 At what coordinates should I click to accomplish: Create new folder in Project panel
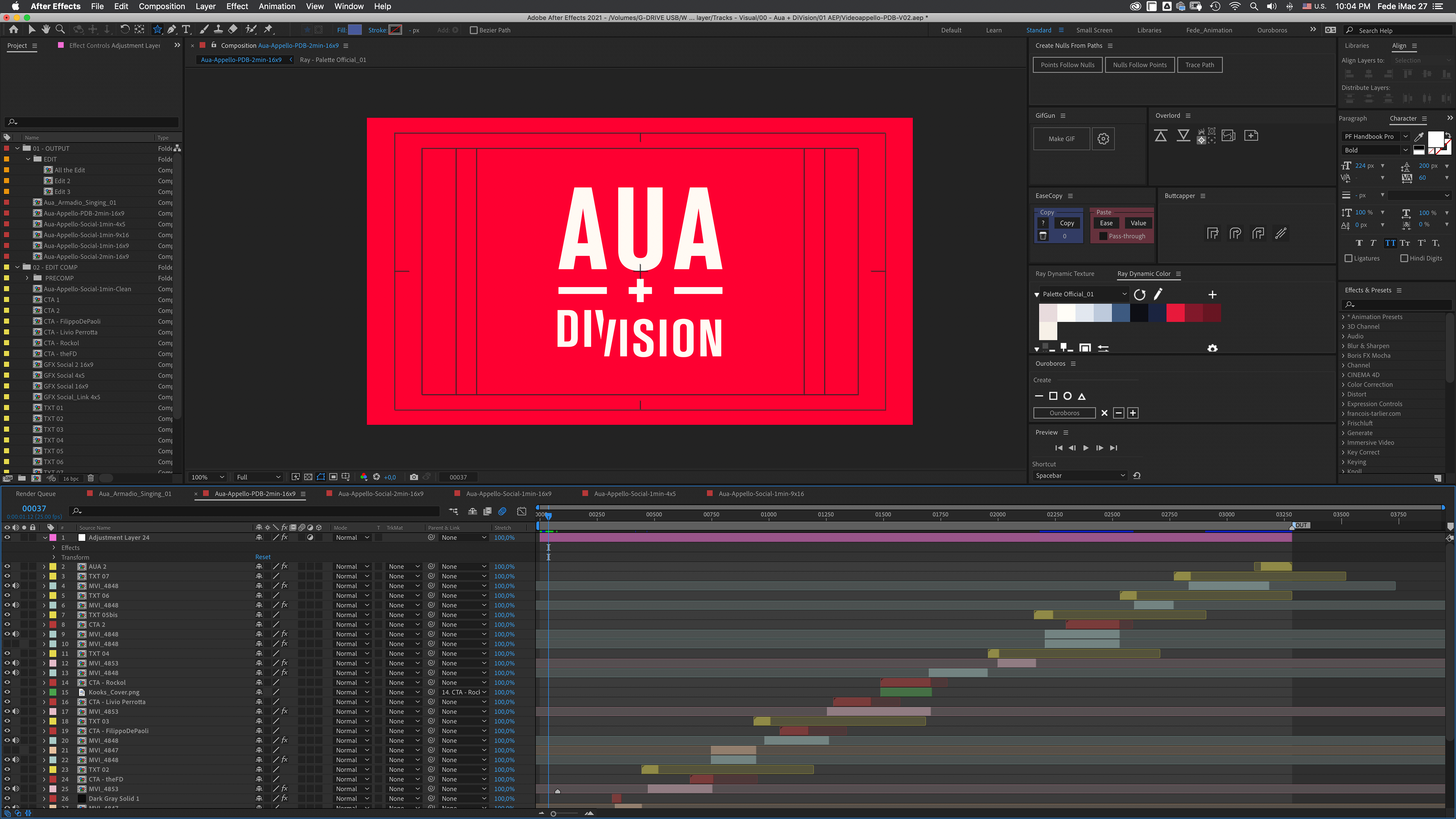pyautogui.click(x=22, y=478)
